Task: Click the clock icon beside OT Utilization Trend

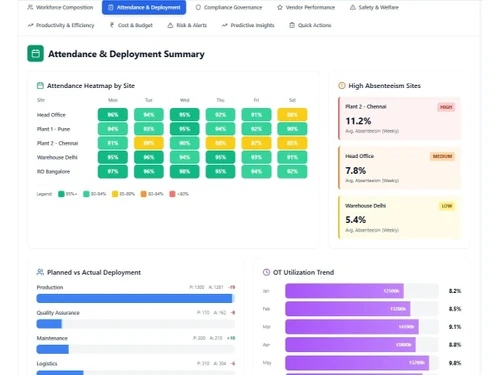Action: pos(266,272)
